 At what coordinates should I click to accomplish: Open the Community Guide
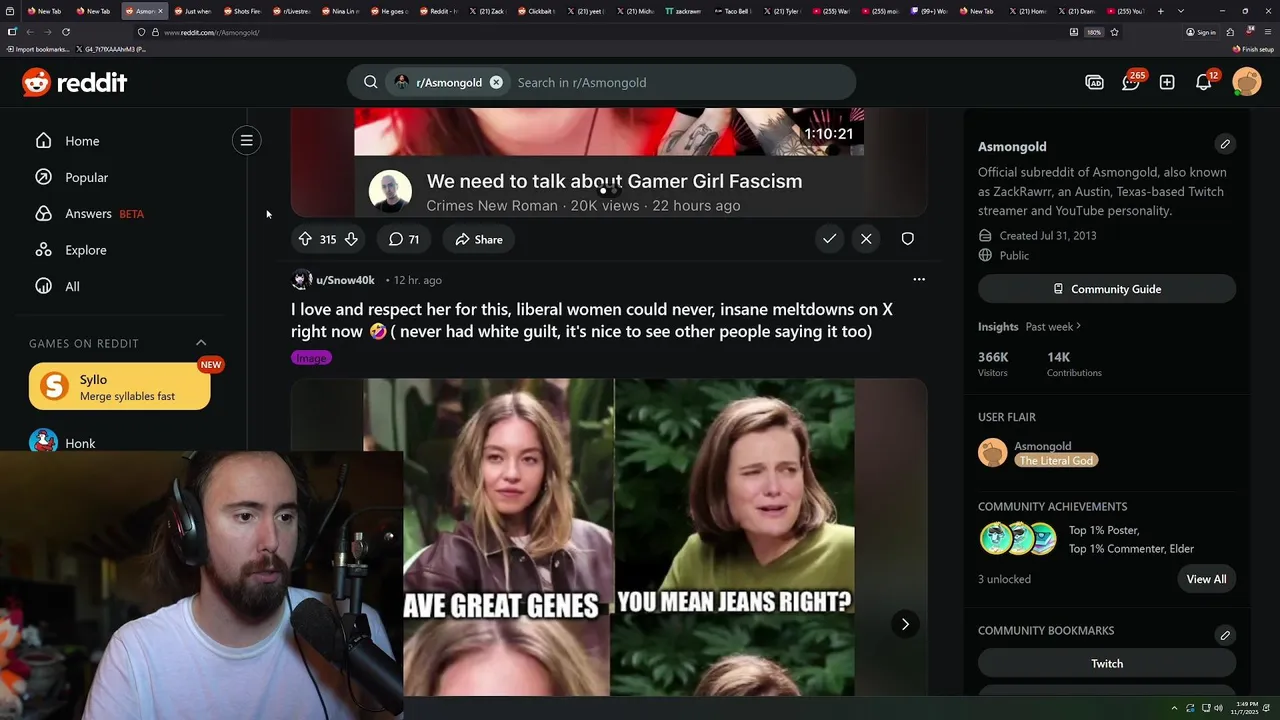[1107, 289]
